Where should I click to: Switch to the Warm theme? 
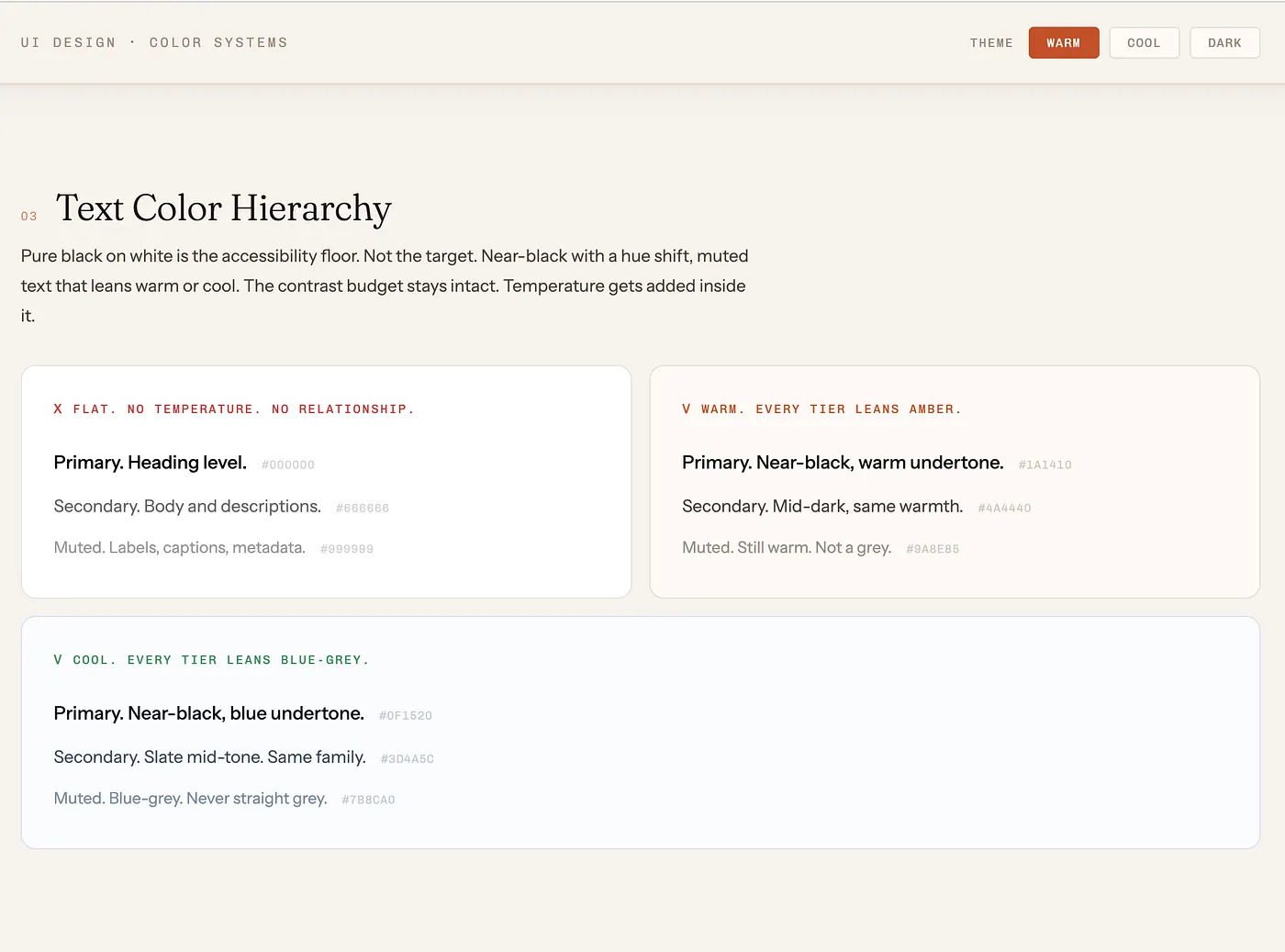[1063, 43]
